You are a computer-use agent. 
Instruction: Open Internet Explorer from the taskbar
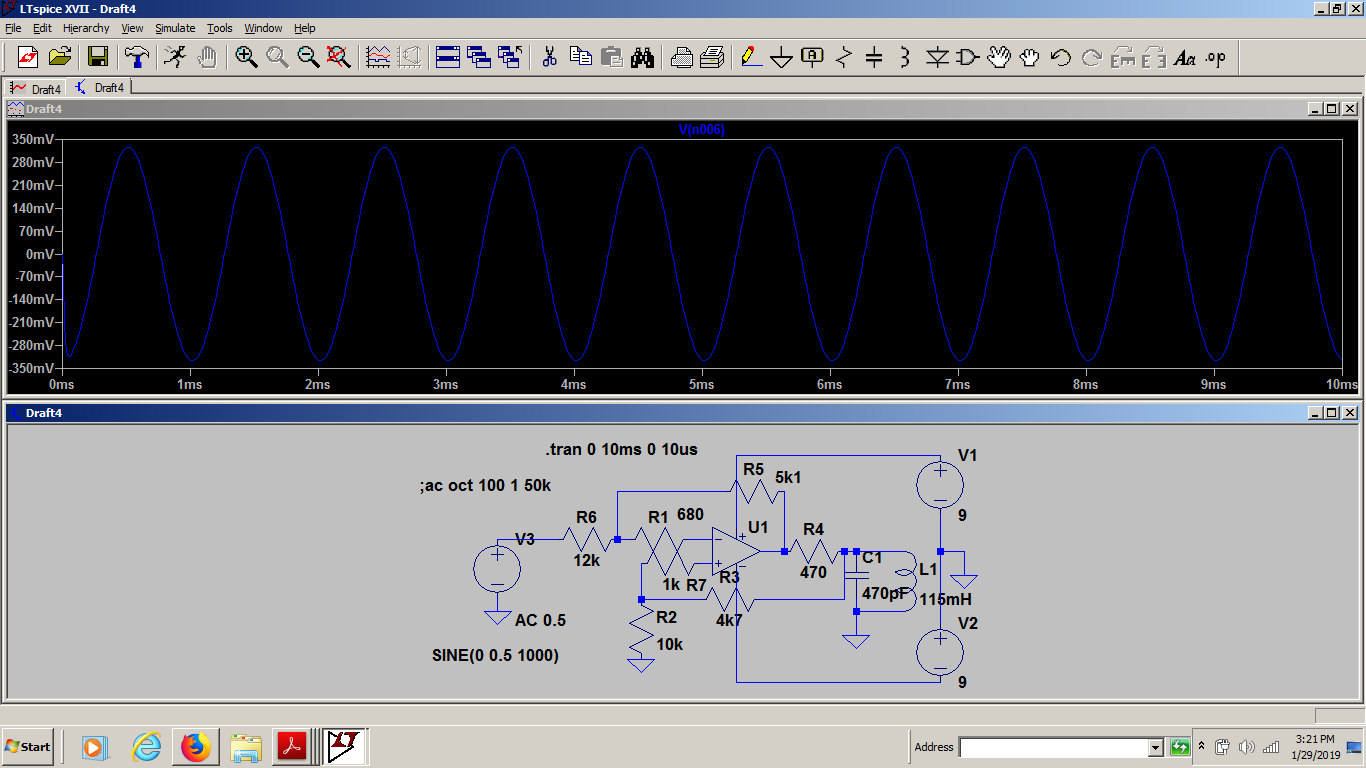(147, 746)
